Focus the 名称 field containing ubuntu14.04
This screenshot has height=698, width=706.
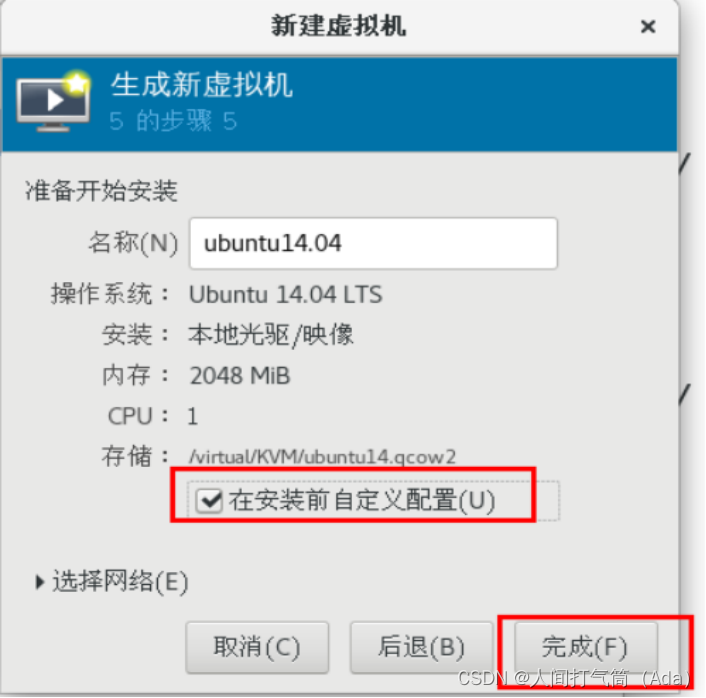pos(373,243)
